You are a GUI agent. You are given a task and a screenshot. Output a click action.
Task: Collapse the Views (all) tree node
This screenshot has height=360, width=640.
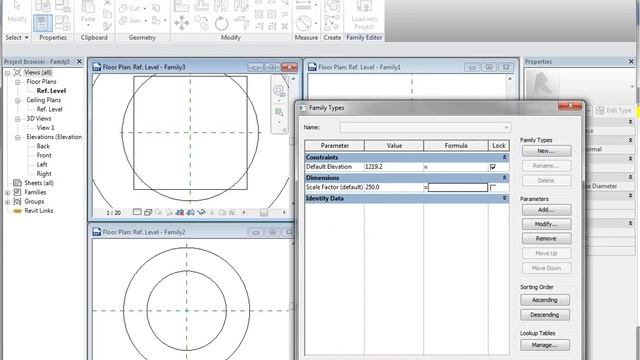coord(7,73)
